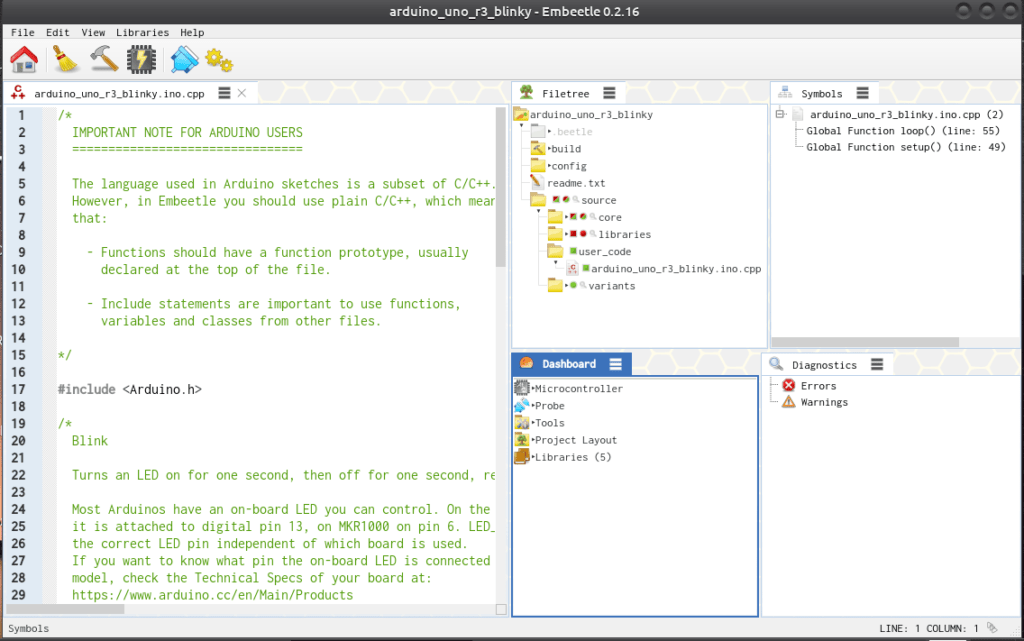
Task: Click the icon at the status bar's right end
Action: [992, 628]
